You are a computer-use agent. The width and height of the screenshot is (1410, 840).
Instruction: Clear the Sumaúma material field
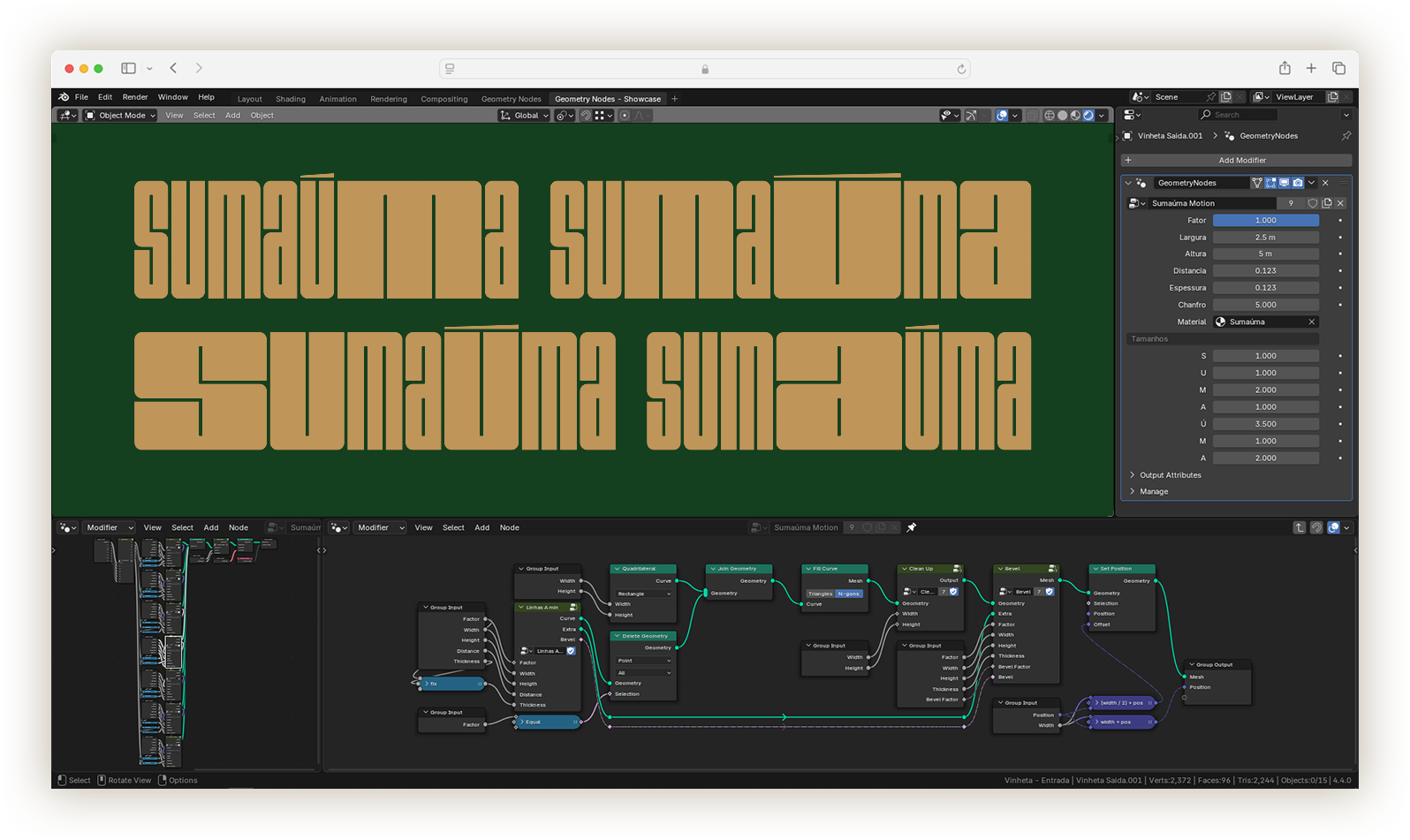click(1311, 322)
